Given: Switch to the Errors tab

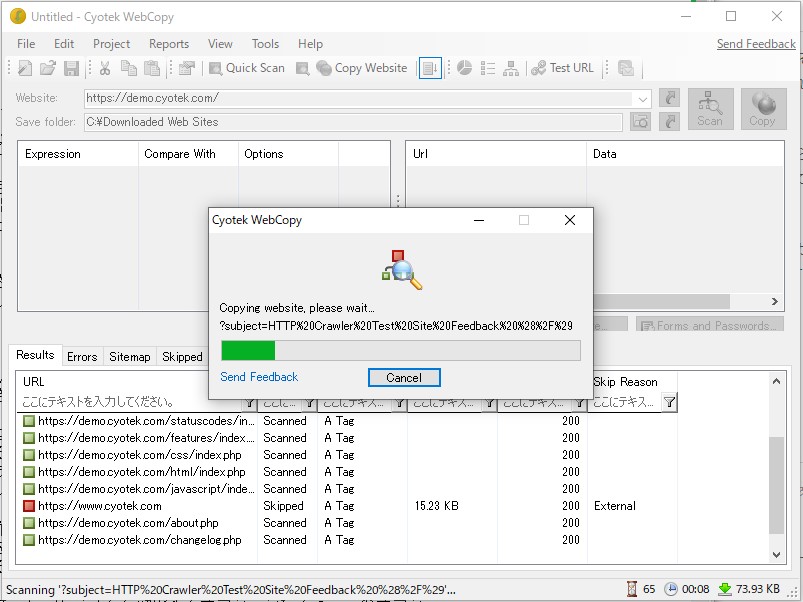Looking at the screenshot, I should pos(82,357).
